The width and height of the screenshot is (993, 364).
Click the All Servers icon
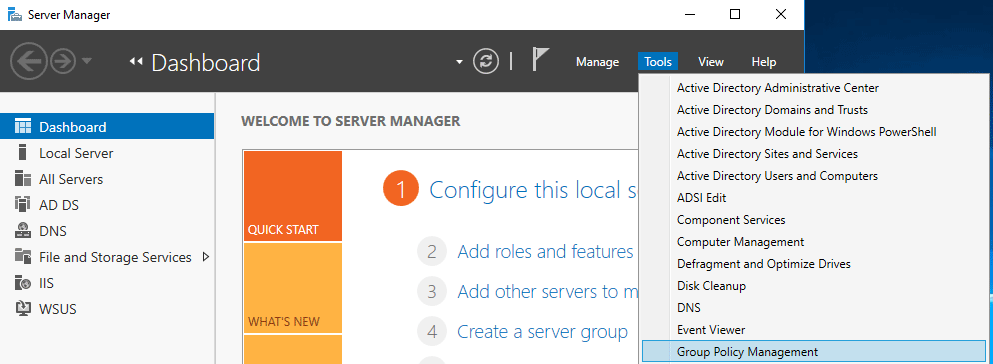(23, 179)
